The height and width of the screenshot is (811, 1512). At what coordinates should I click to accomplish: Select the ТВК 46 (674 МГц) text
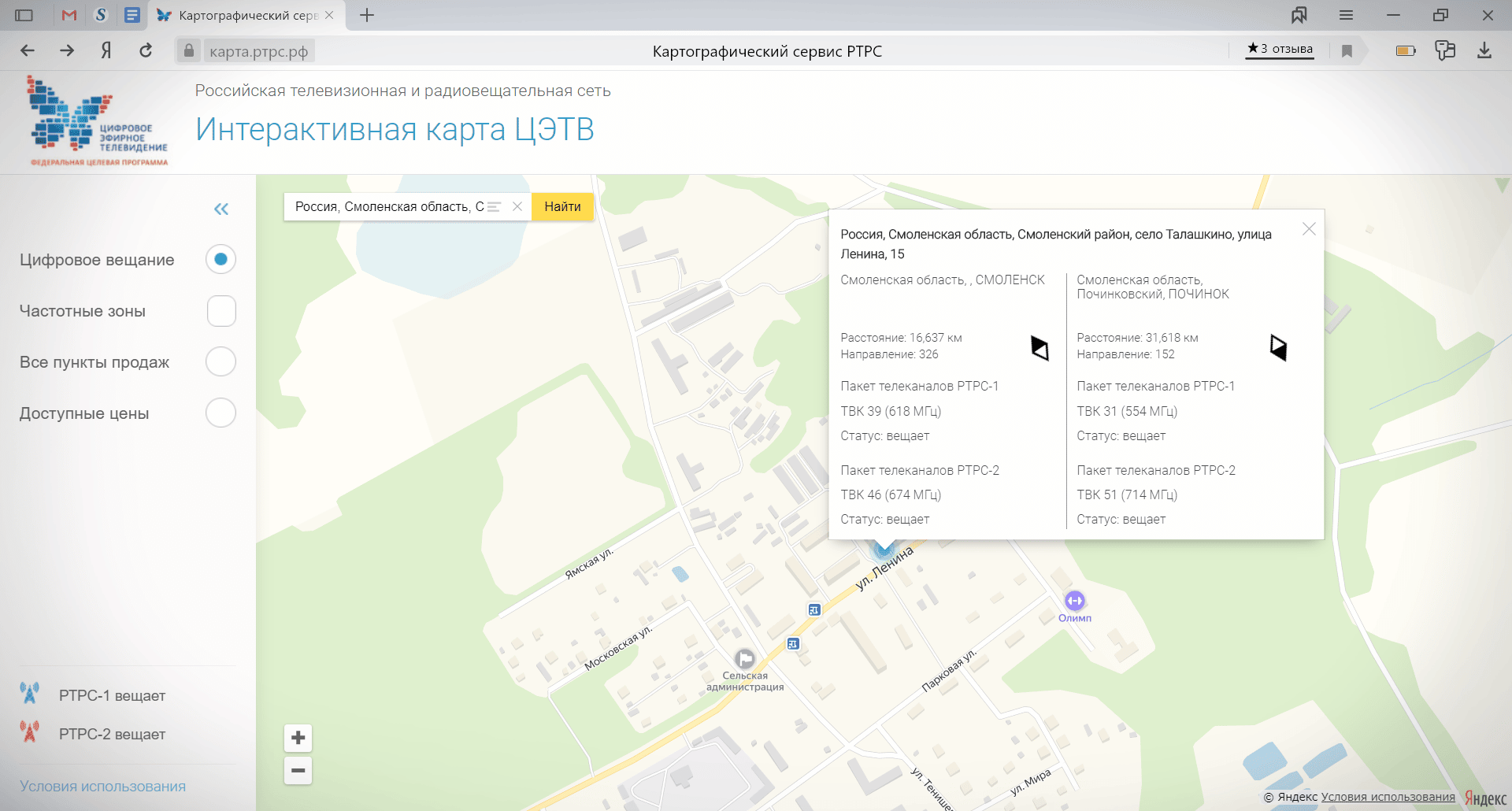click(891, 494)
